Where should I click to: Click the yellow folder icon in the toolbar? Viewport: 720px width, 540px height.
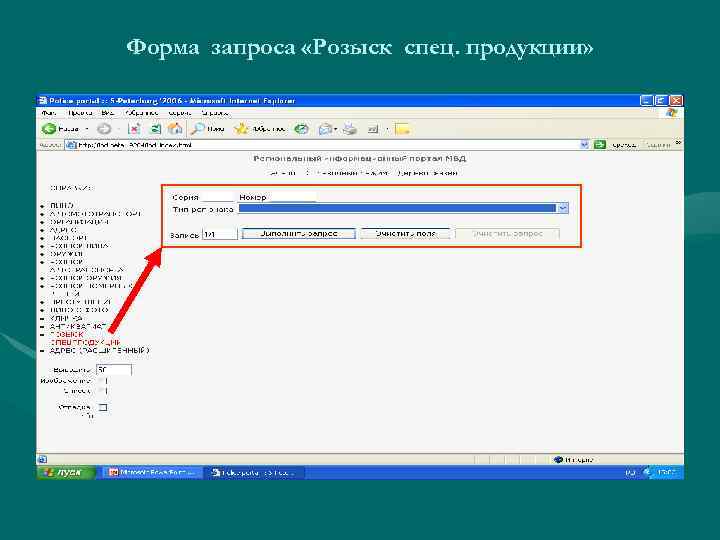click(402, 129)
